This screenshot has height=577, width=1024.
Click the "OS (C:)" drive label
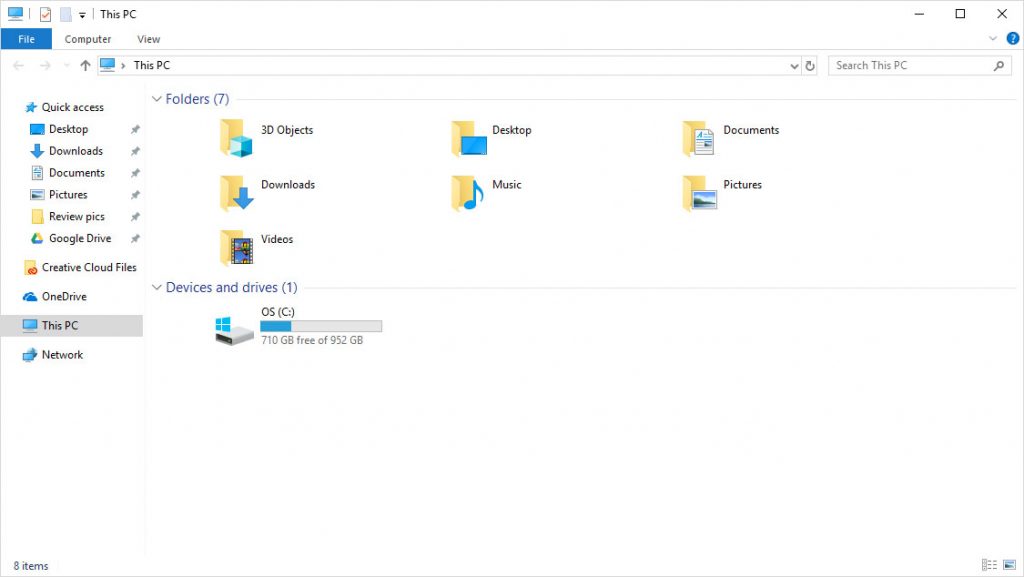click(x=278, y=312)
